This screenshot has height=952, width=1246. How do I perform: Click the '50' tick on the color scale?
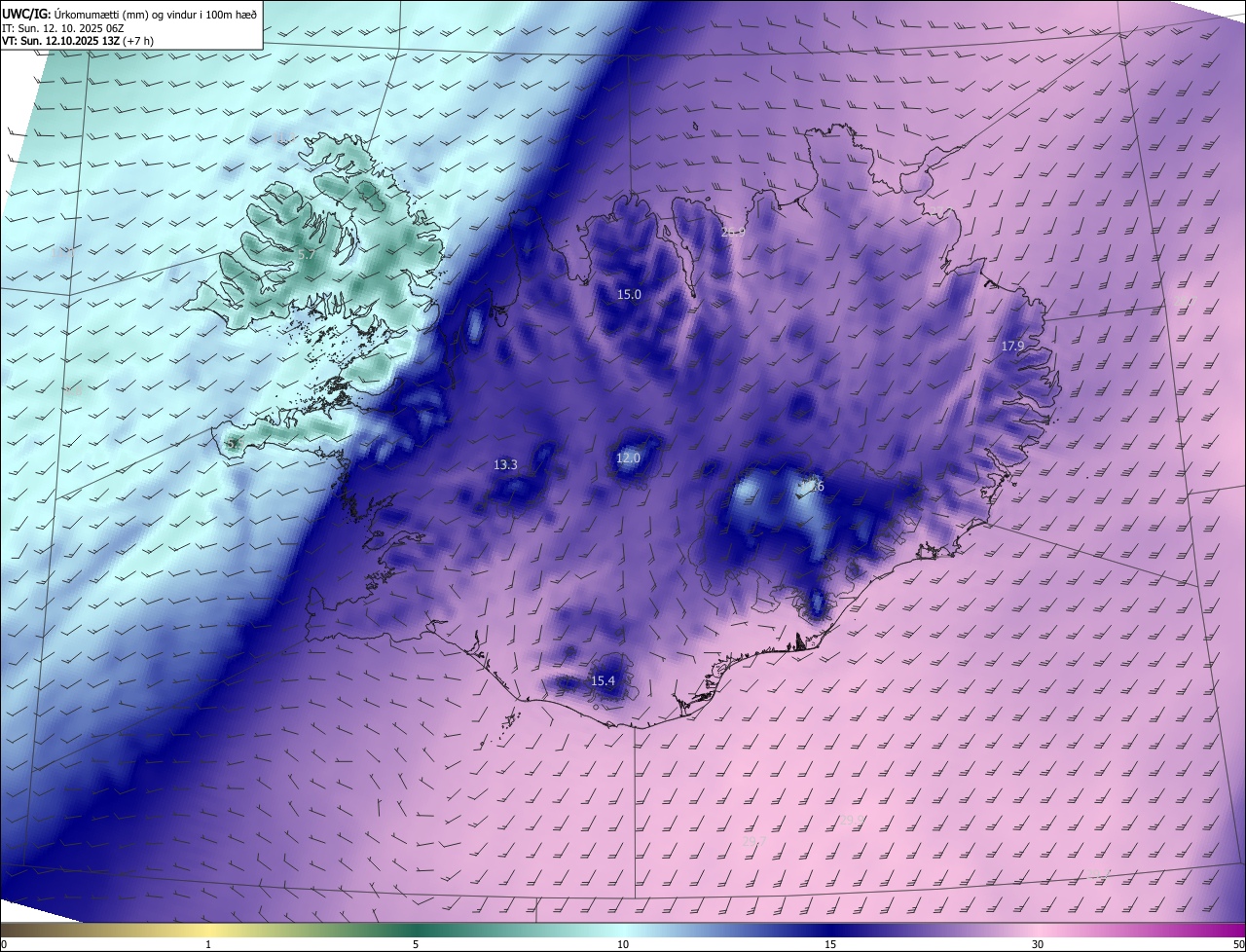point(1239,945)
